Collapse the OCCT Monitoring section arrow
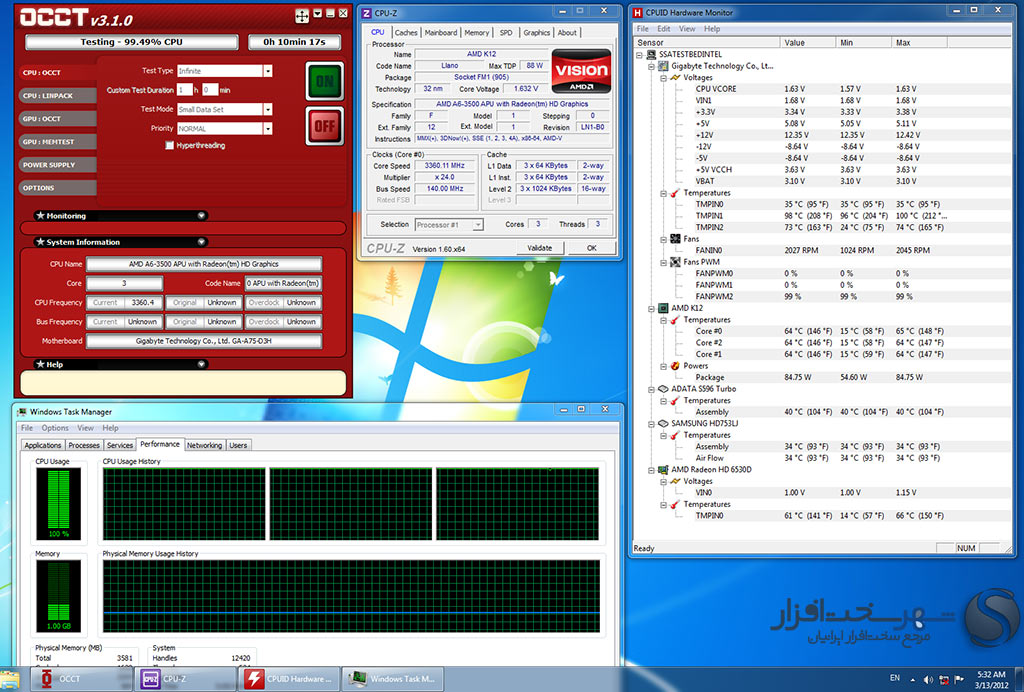This screenshot has width=1024, height=692. (201, 215)
